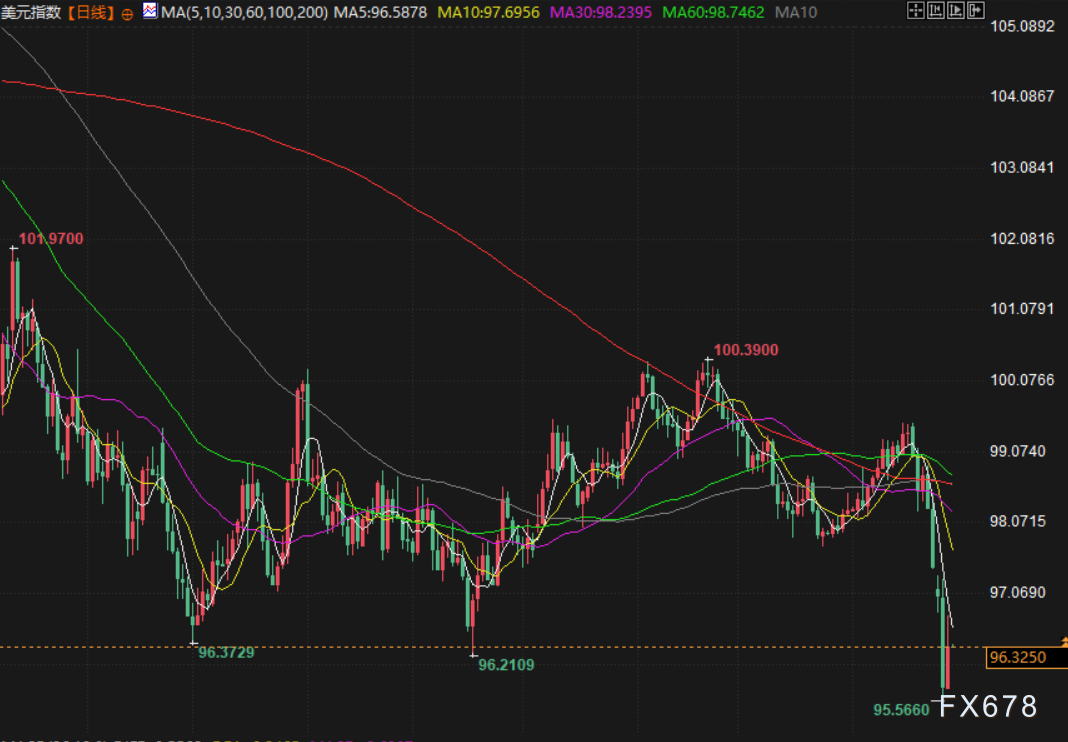Click the 101.9700 high price label
1068x742 pixels.
[x=51, y=239]
